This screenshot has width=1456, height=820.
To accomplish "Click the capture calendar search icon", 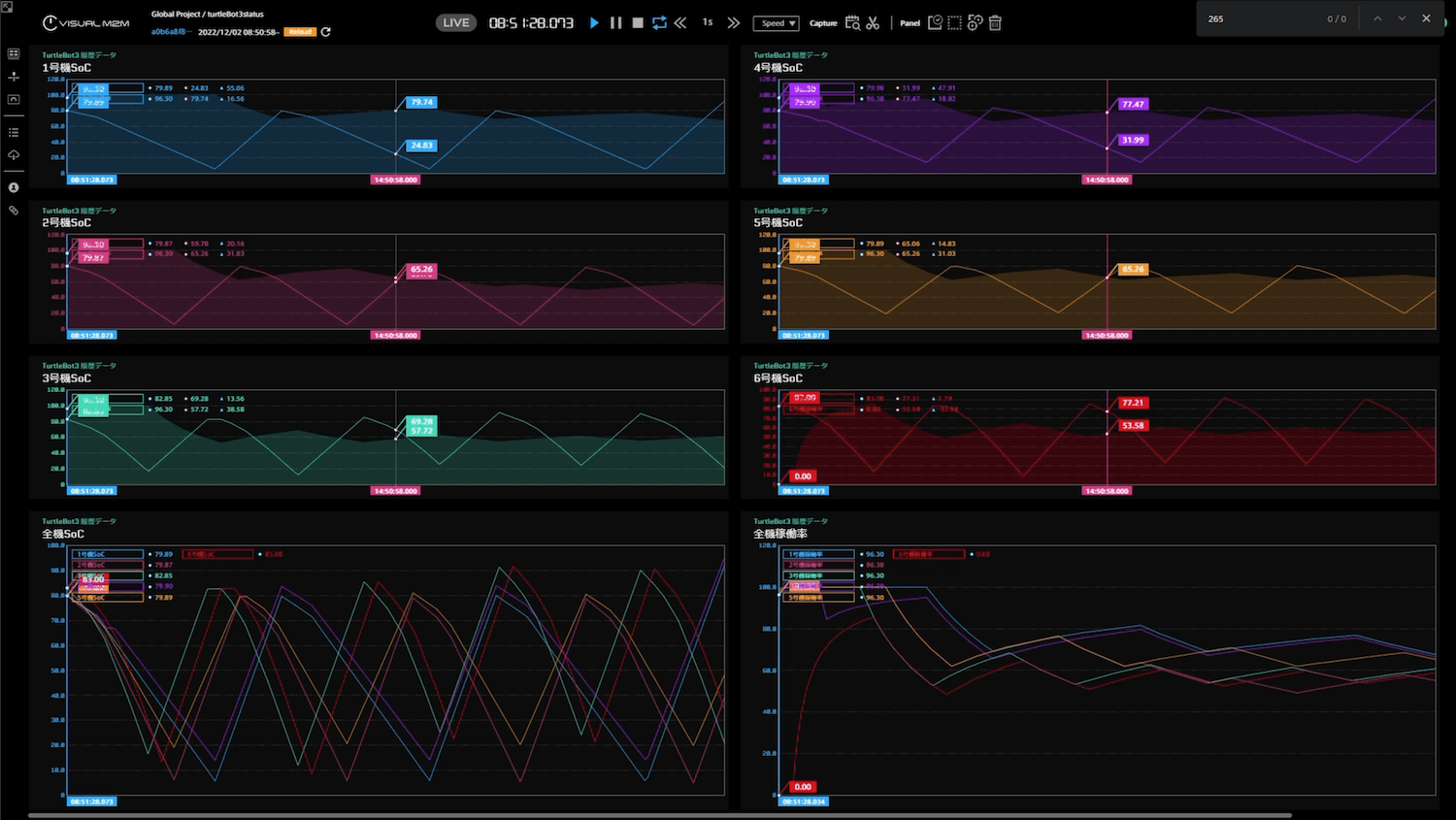I will [x=852, y=22].
